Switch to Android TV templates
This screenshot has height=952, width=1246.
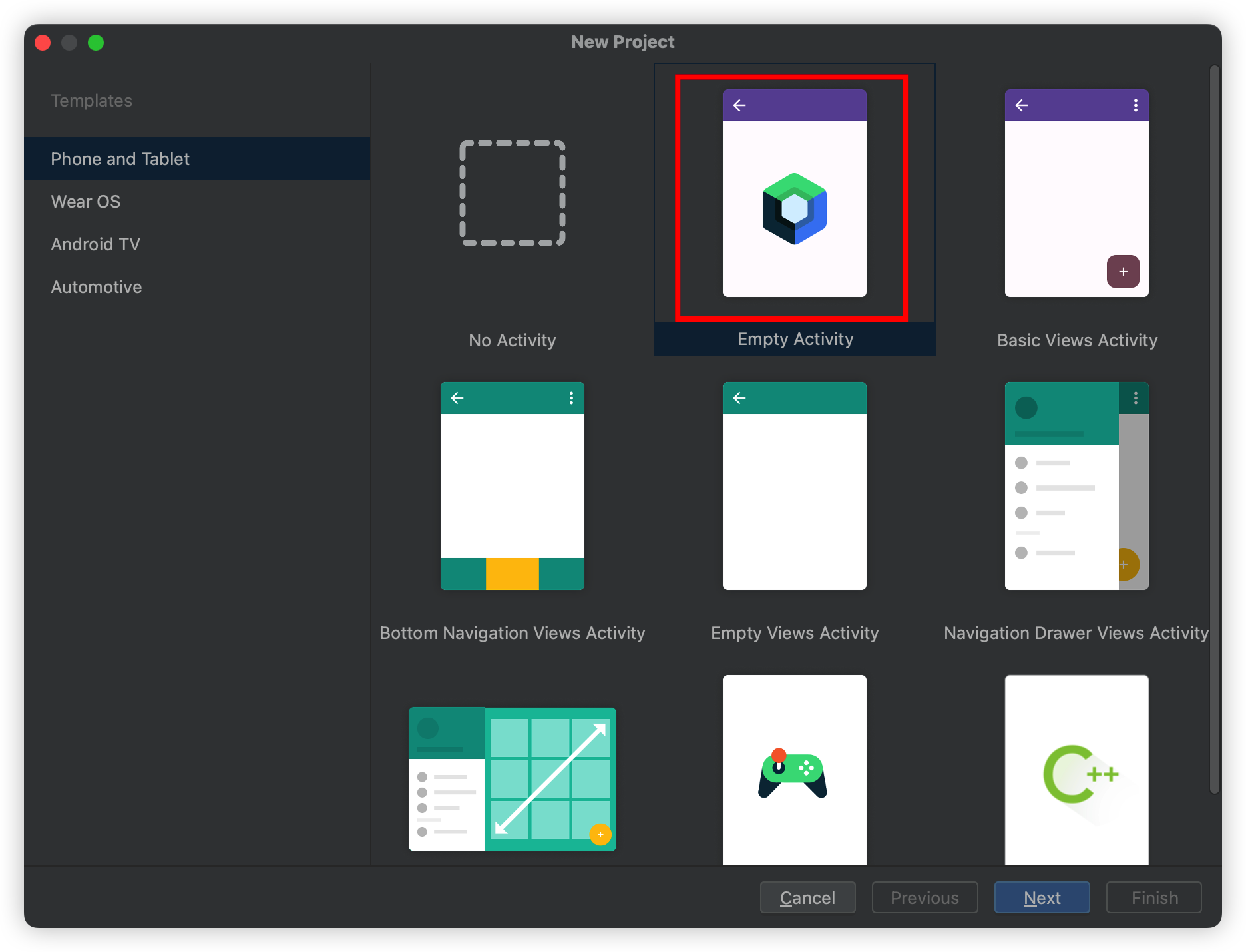[x=197, y=244]
